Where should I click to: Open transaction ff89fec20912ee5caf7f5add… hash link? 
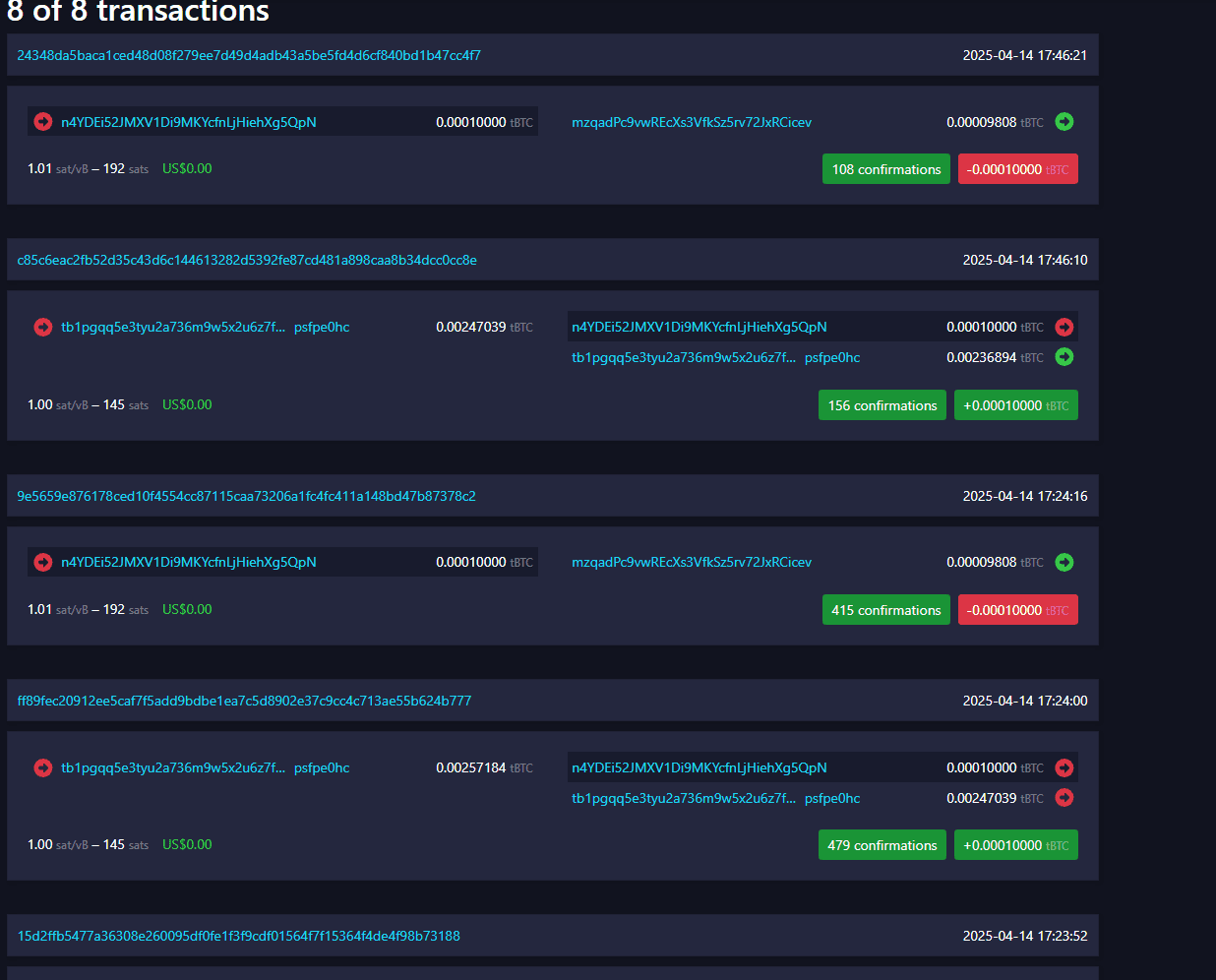coord(244,701)
